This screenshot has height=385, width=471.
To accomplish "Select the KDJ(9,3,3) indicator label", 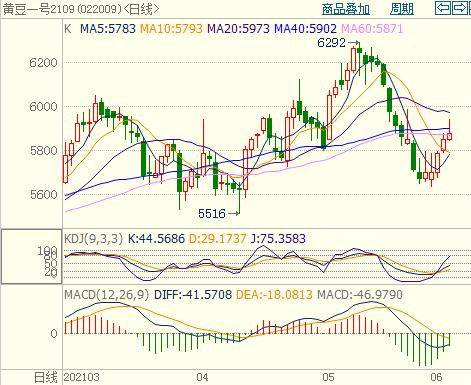I will click(x=93, y=239).
